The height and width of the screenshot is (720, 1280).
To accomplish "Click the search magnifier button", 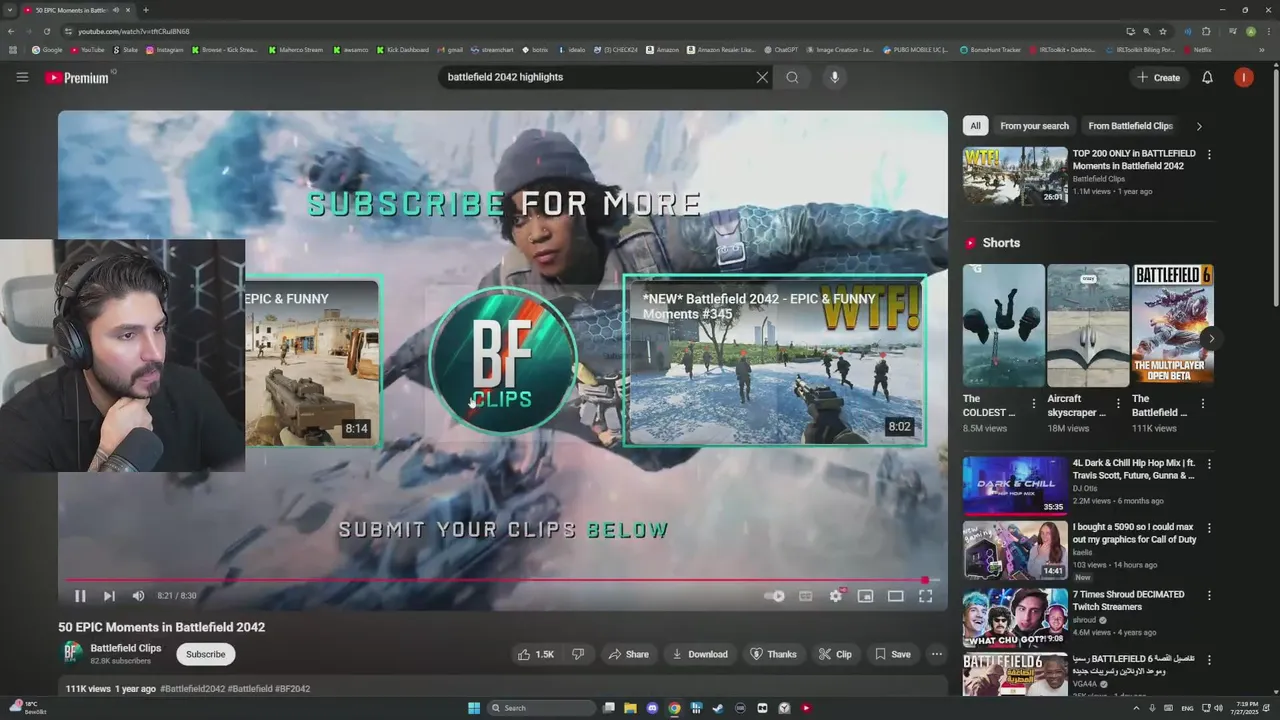I will [x=792, y=77].
